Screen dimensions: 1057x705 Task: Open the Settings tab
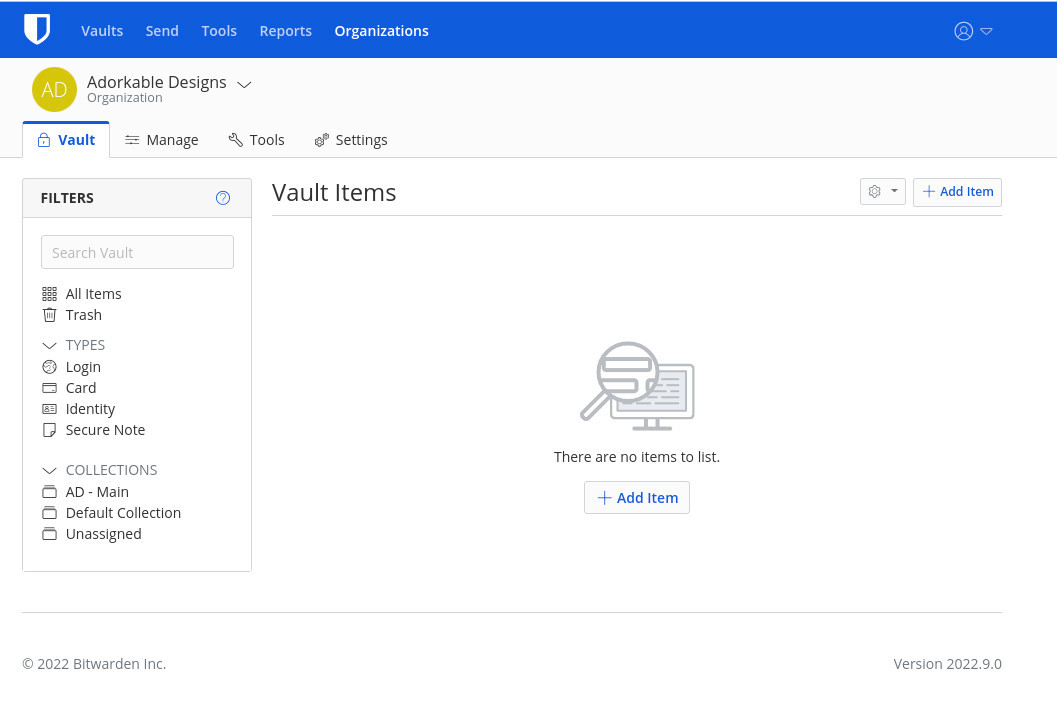pos(351,140)
